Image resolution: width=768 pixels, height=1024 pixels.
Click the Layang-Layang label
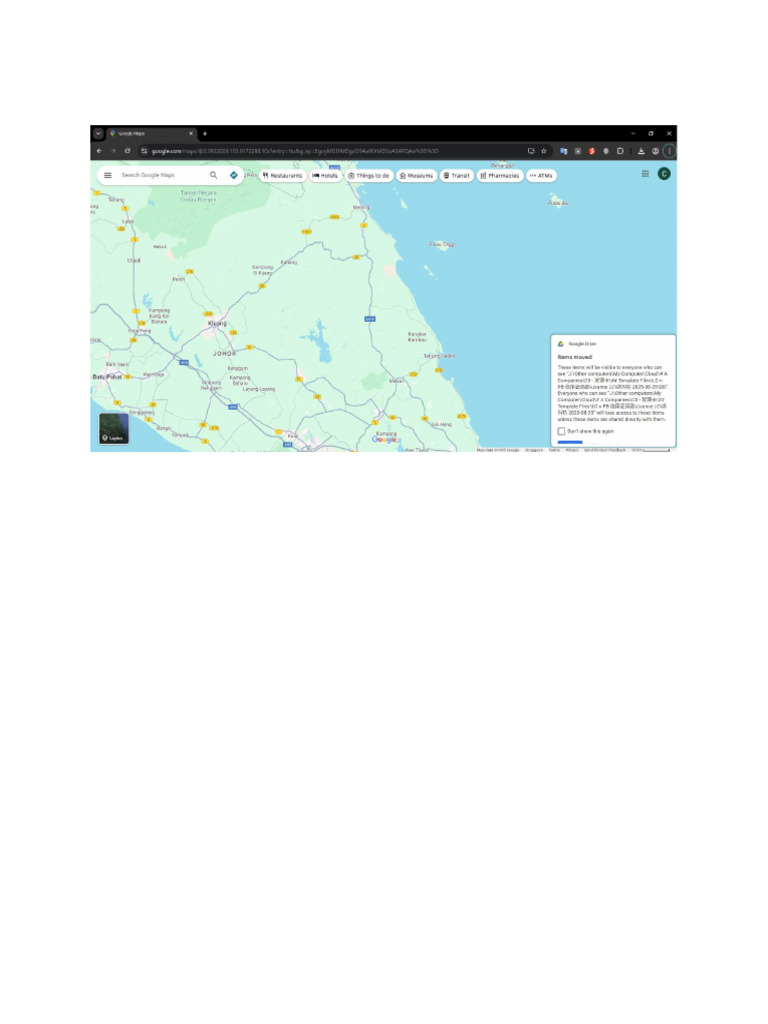click(259, 389)
